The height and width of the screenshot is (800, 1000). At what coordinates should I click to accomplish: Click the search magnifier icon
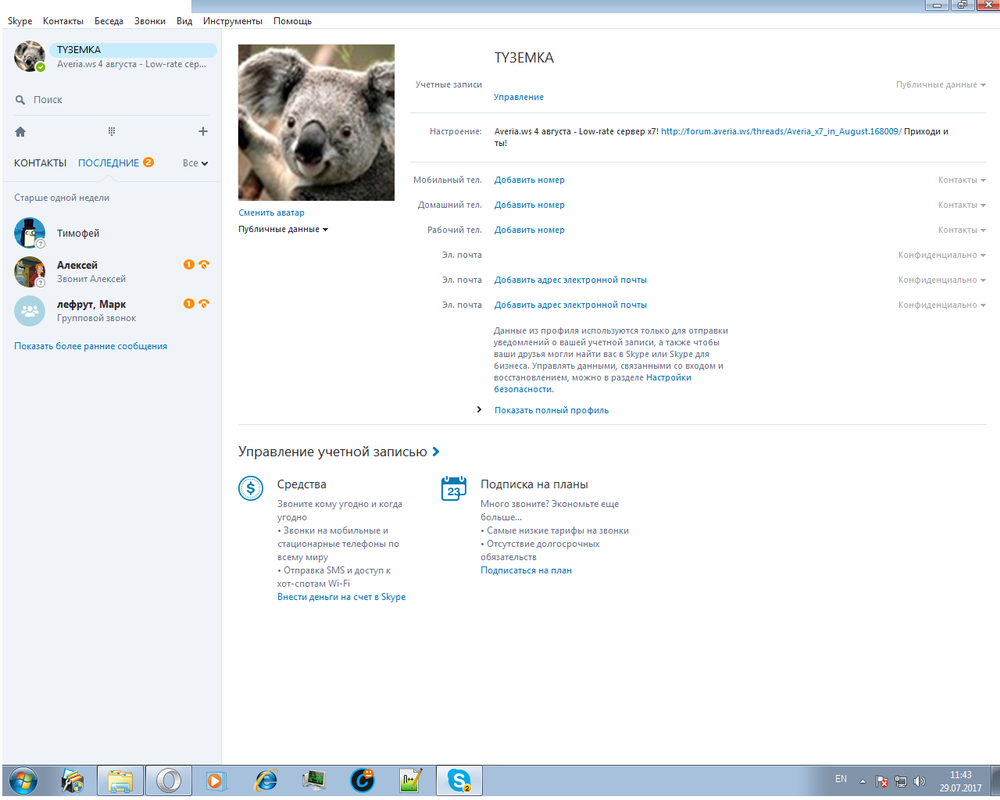tap(20, 100)
